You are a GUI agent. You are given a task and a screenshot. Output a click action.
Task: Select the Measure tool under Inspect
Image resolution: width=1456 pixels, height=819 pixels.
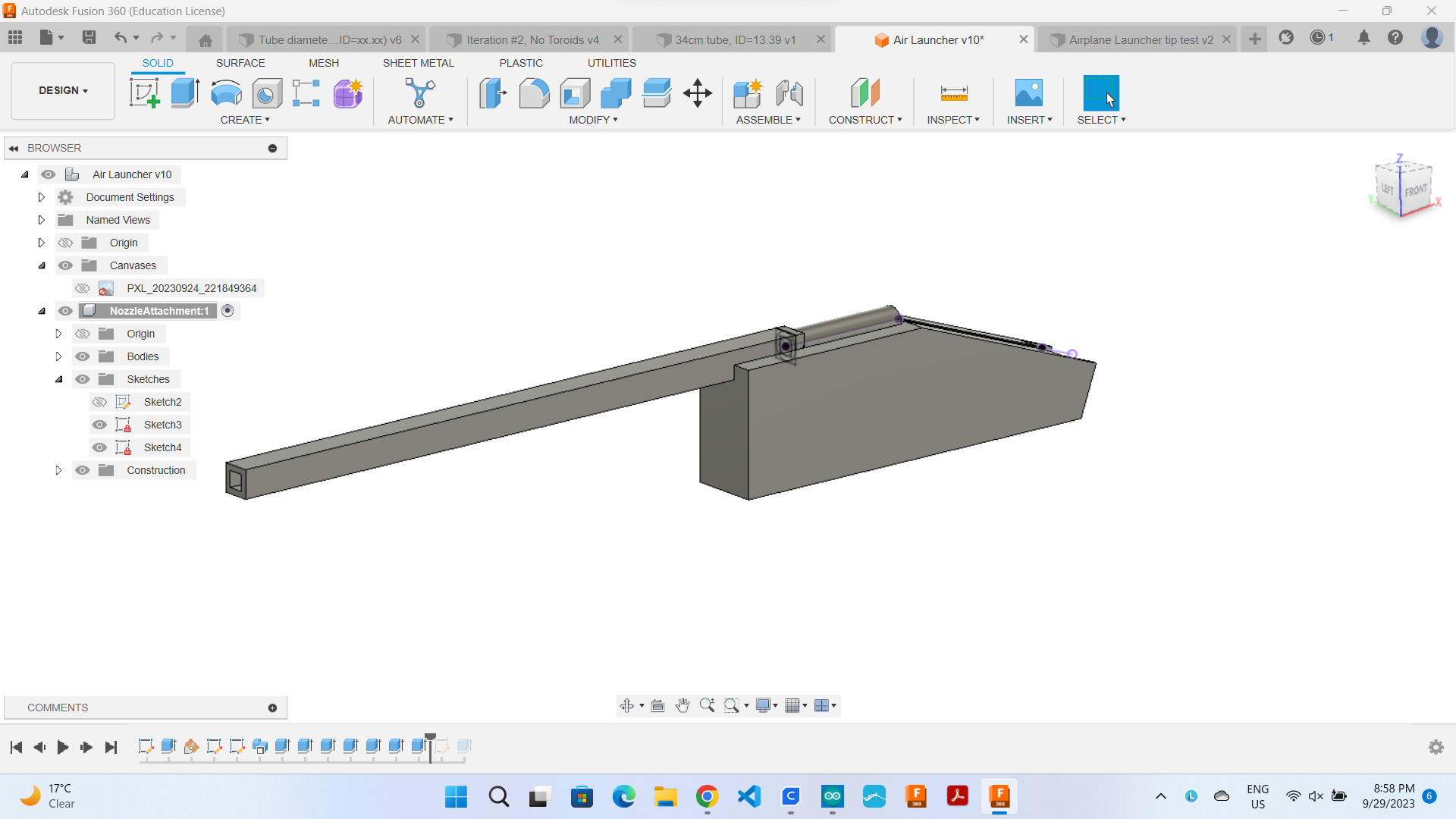click(x=953, y=93)
